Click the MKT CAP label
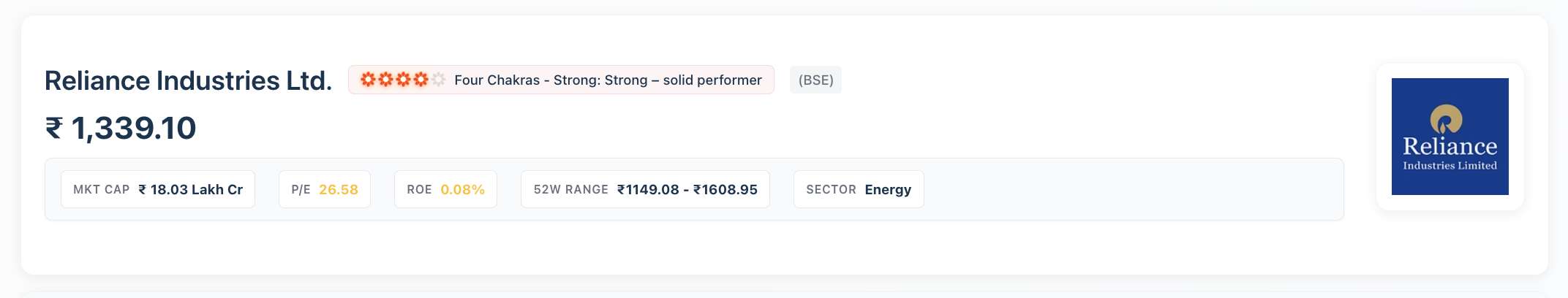Screen dimensions: 1568x298 point(102,189)
